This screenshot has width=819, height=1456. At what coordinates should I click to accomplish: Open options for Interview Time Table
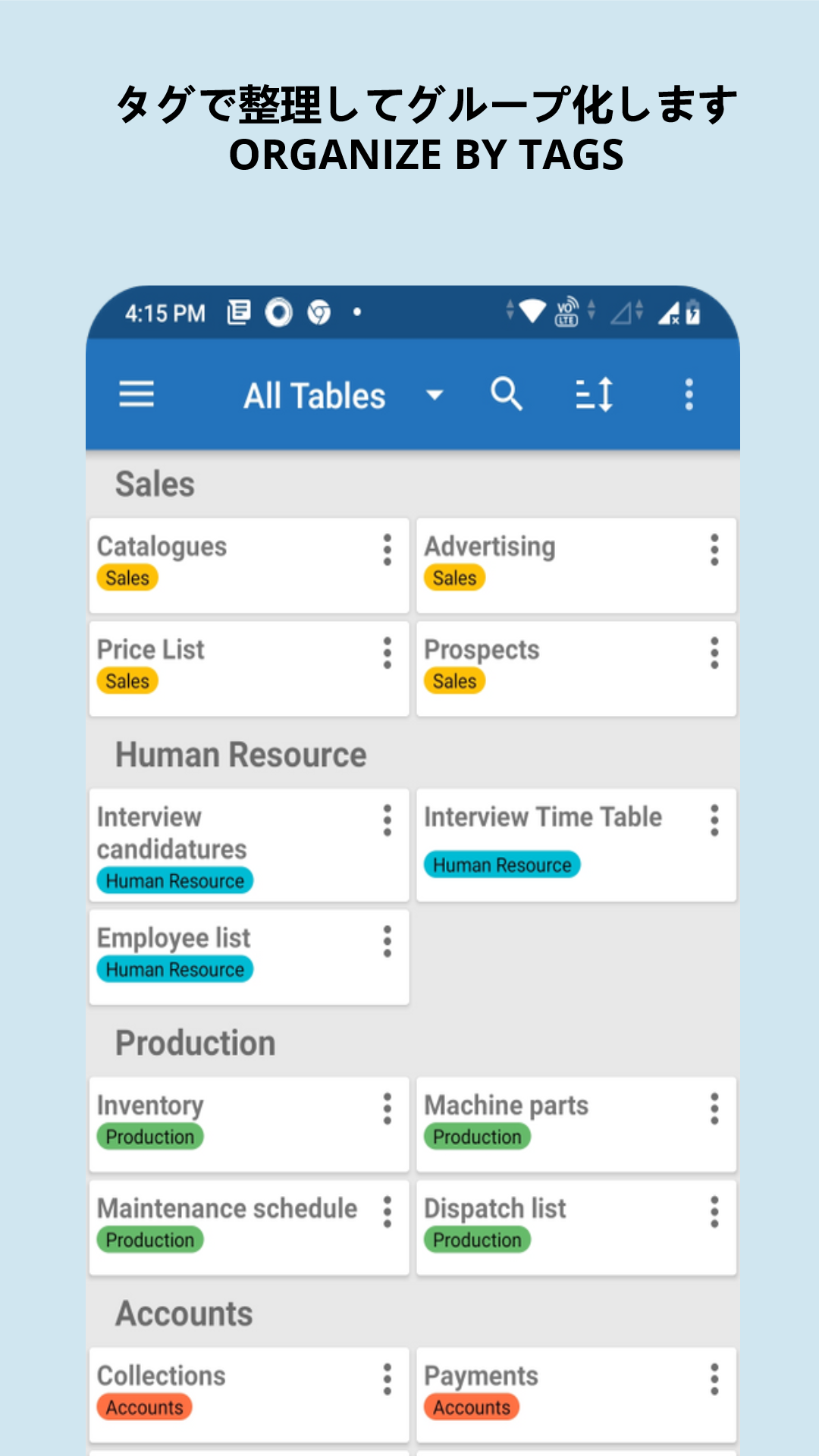[x=714, y=821]
